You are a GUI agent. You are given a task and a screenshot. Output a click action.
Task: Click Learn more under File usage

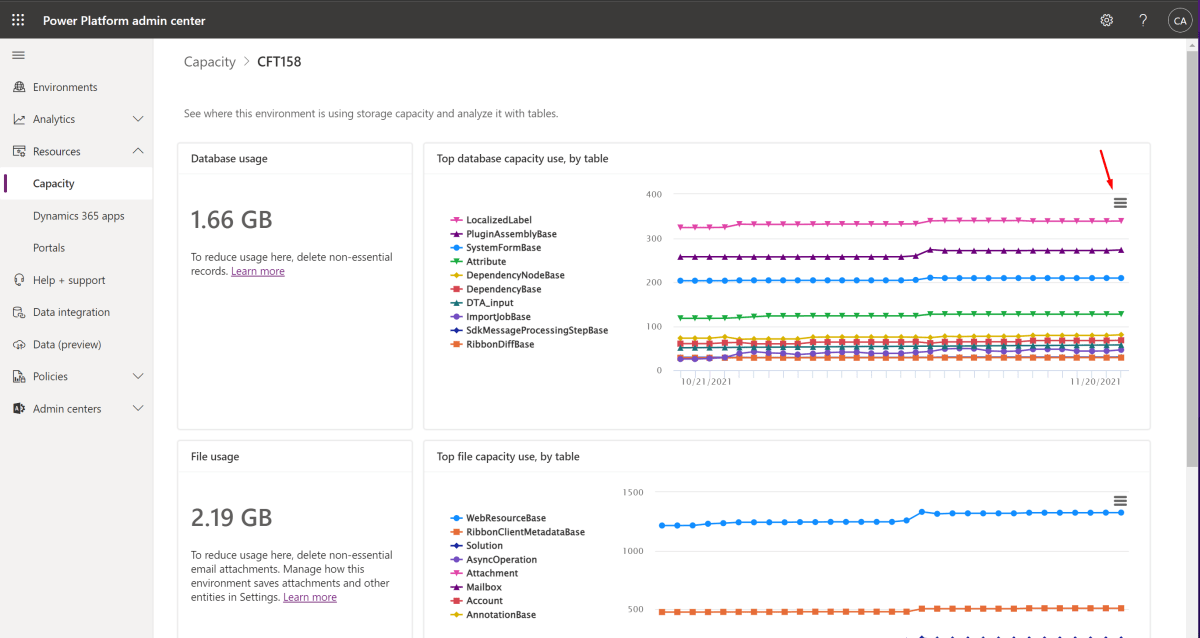(310, 597)
